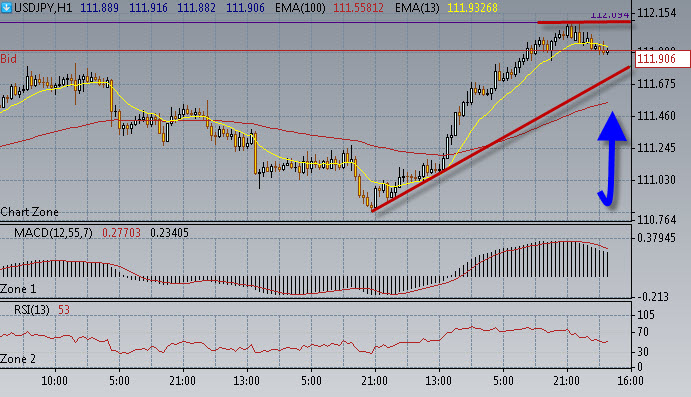Click the 111.030 price scale label
This screenshot has width=691, height=397.
click(656, 180)
